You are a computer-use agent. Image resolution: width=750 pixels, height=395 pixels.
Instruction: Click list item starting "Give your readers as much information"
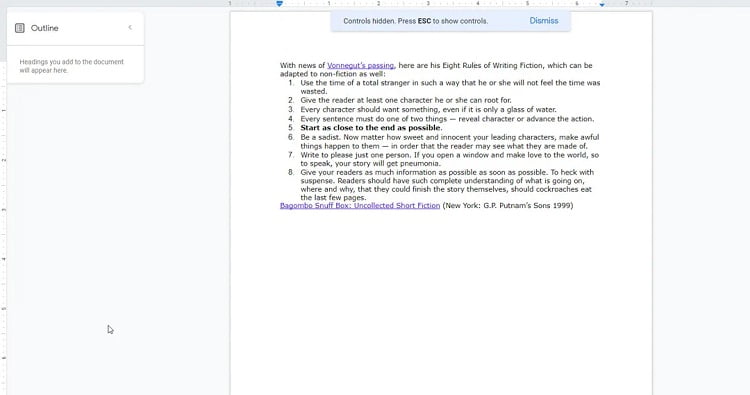pos(447,185)
